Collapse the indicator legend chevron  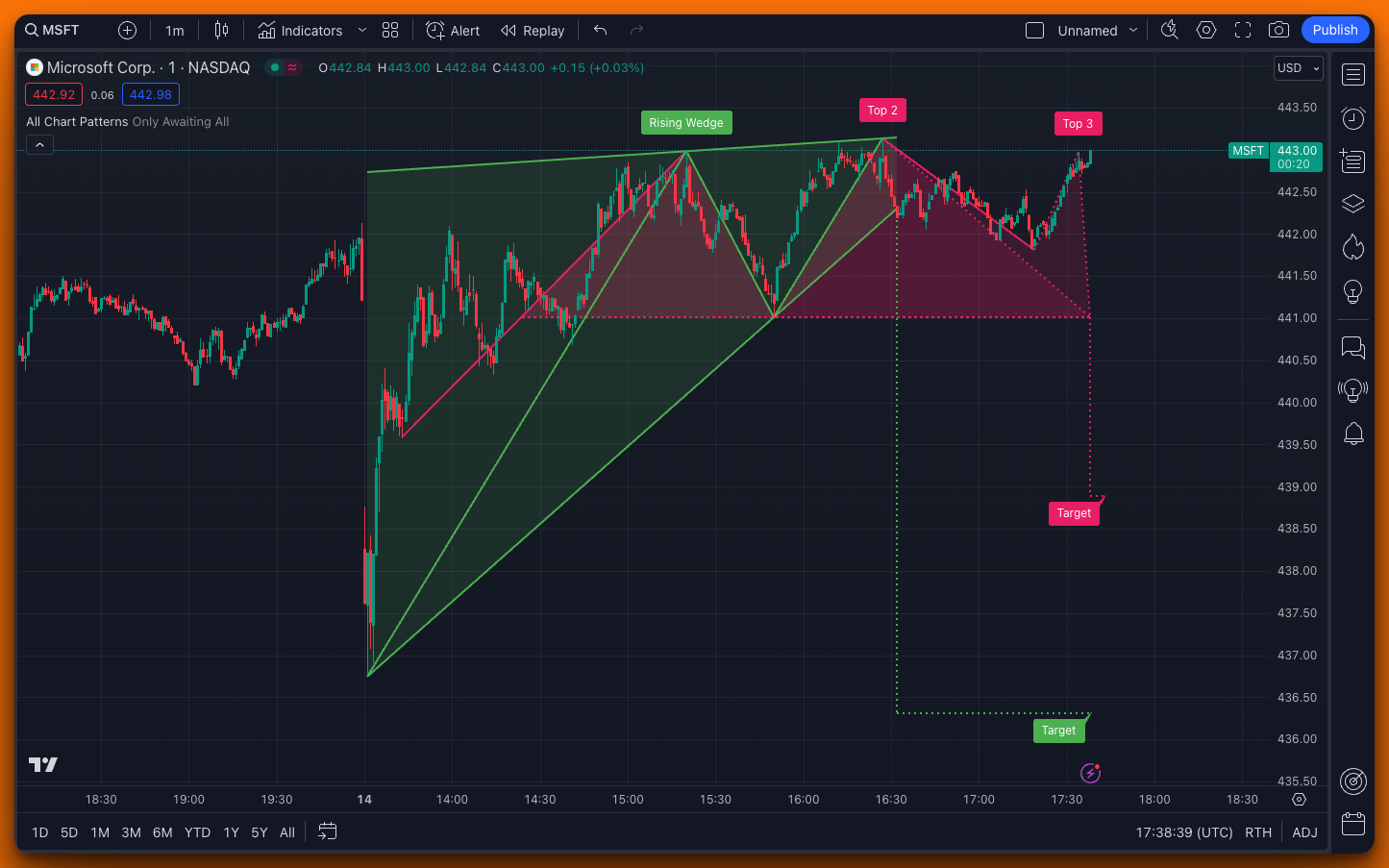coord(39,145)
